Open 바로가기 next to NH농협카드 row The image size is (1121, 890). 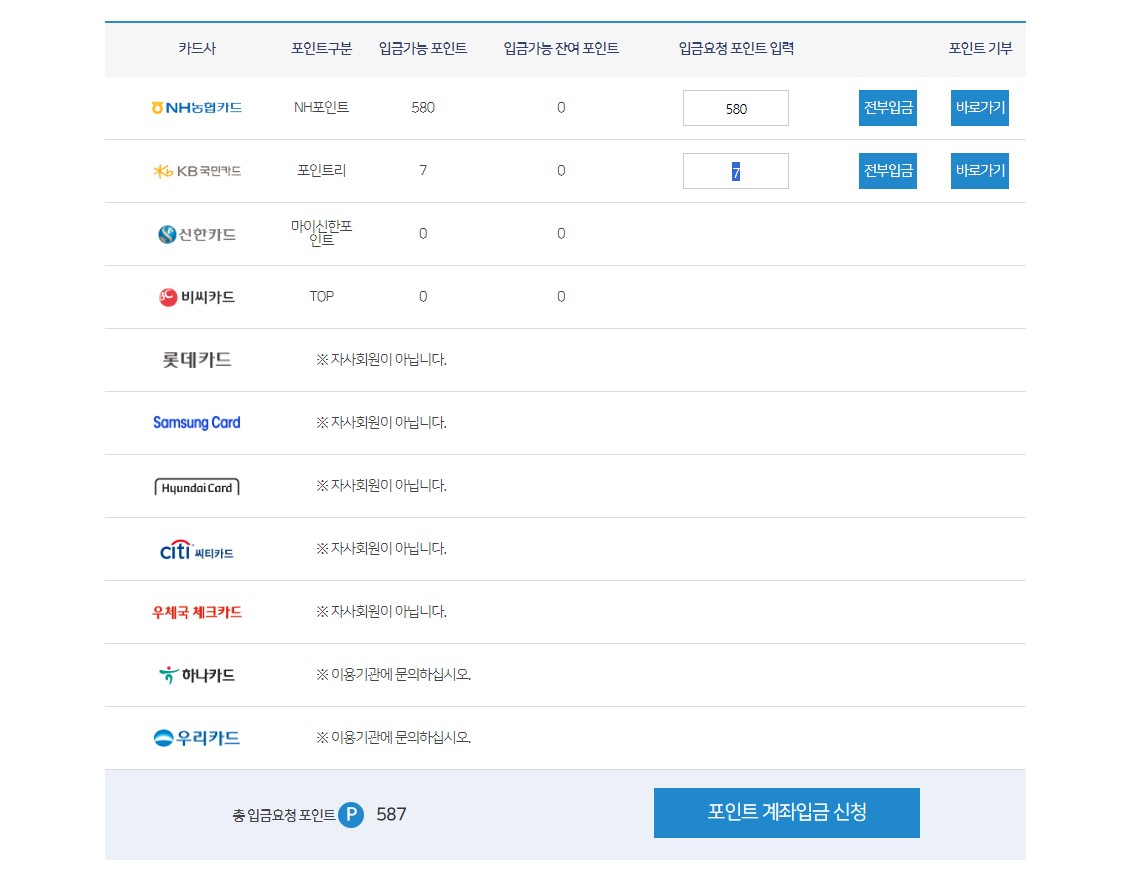coord(979,107)
